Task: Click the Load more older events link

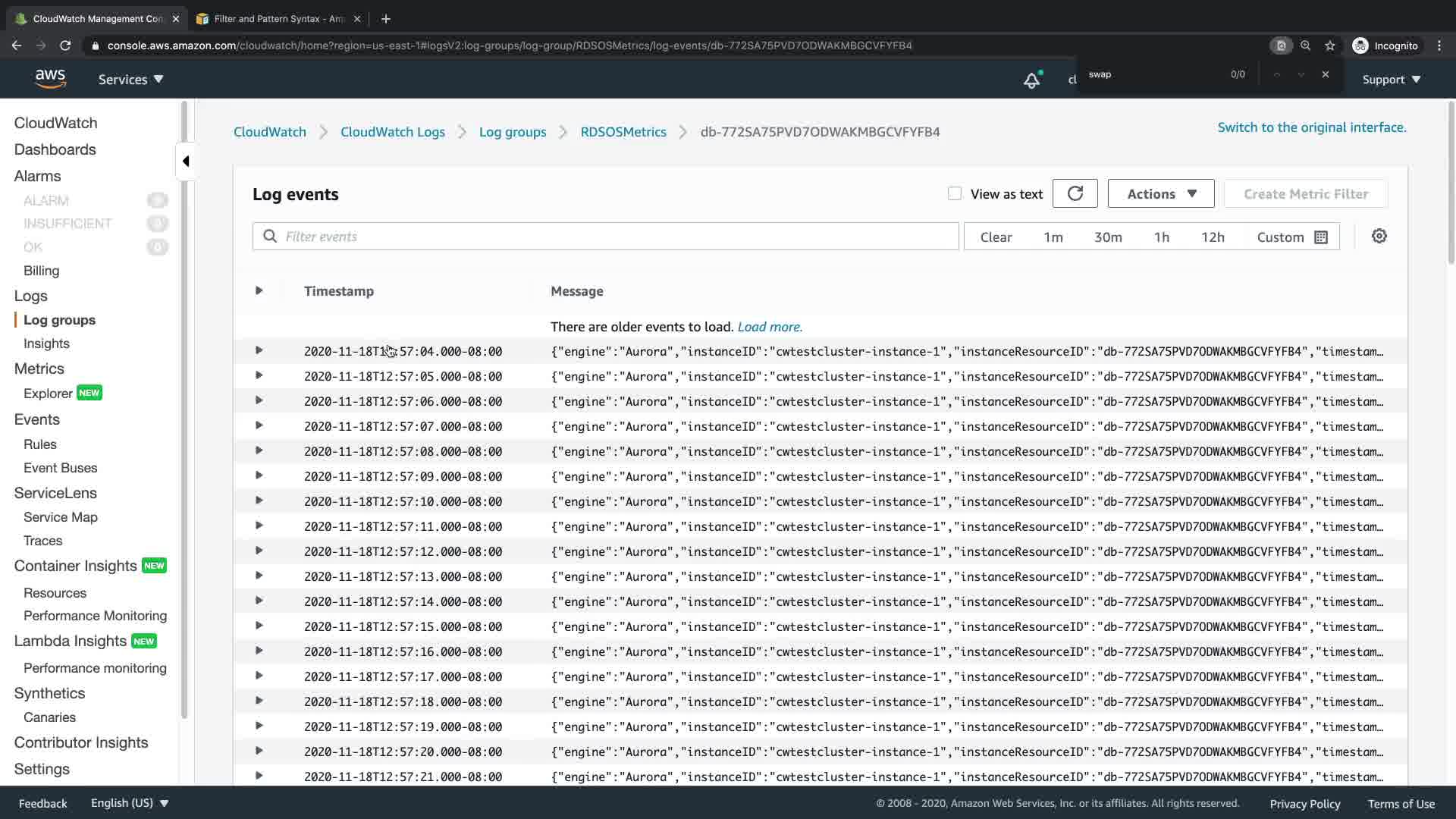Action: 769,327
